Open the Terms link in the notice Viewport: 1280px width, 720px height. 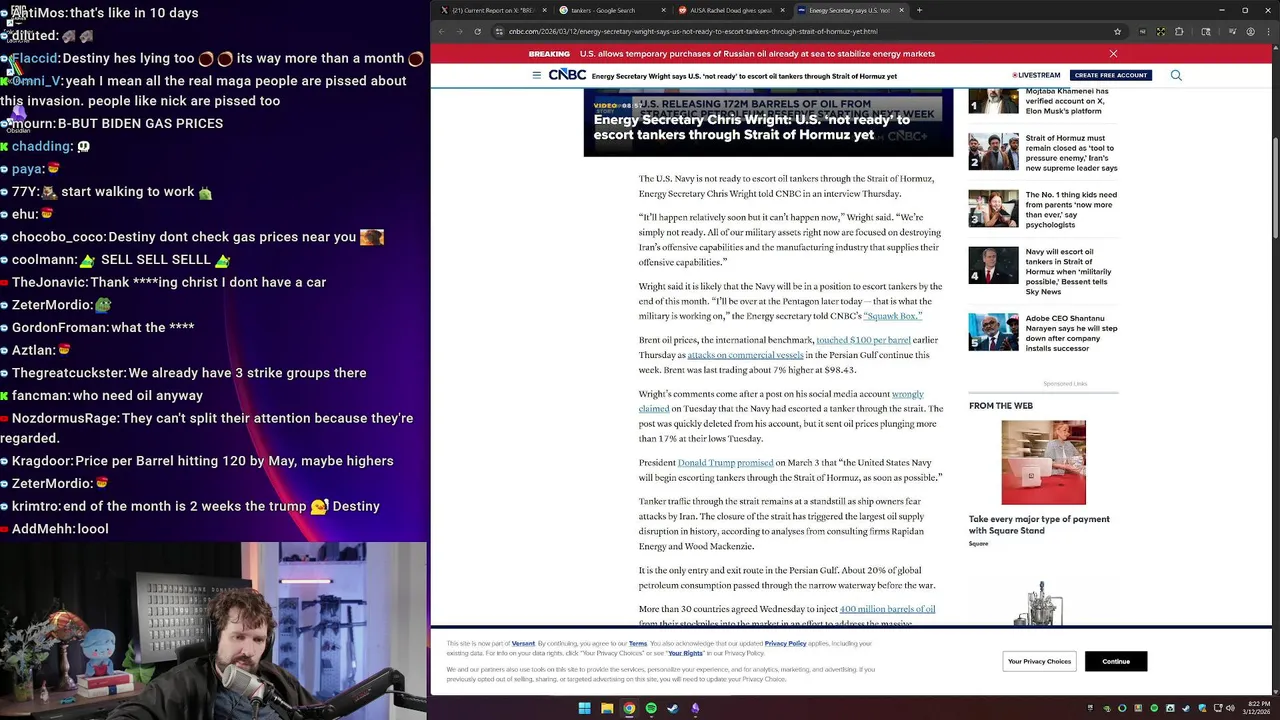pyautogui.click(x=637, y=644)
